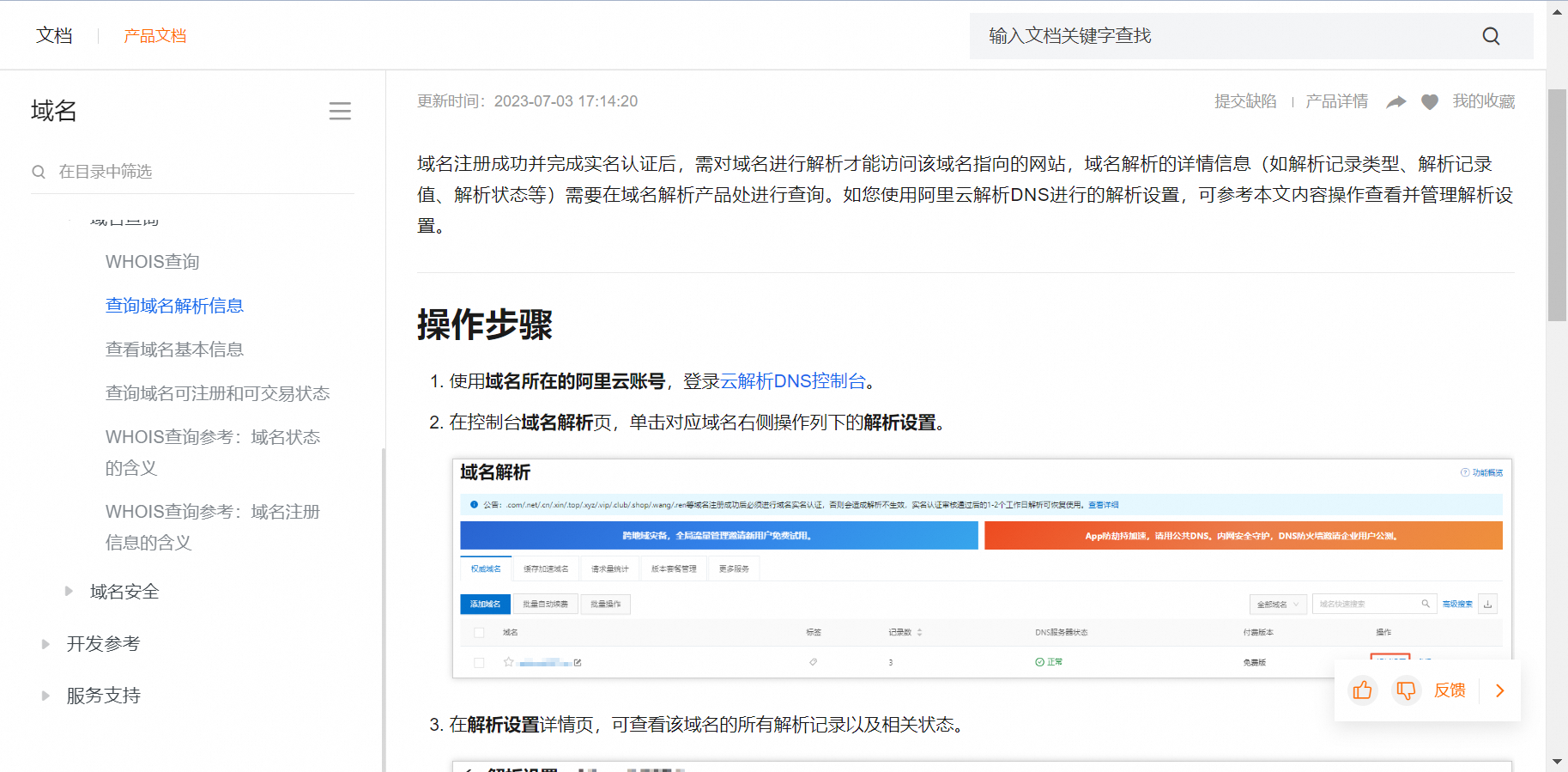Open WHOIS查询 in the sidebar
This screenshot has height=772, width=1568.
(153, 262)
